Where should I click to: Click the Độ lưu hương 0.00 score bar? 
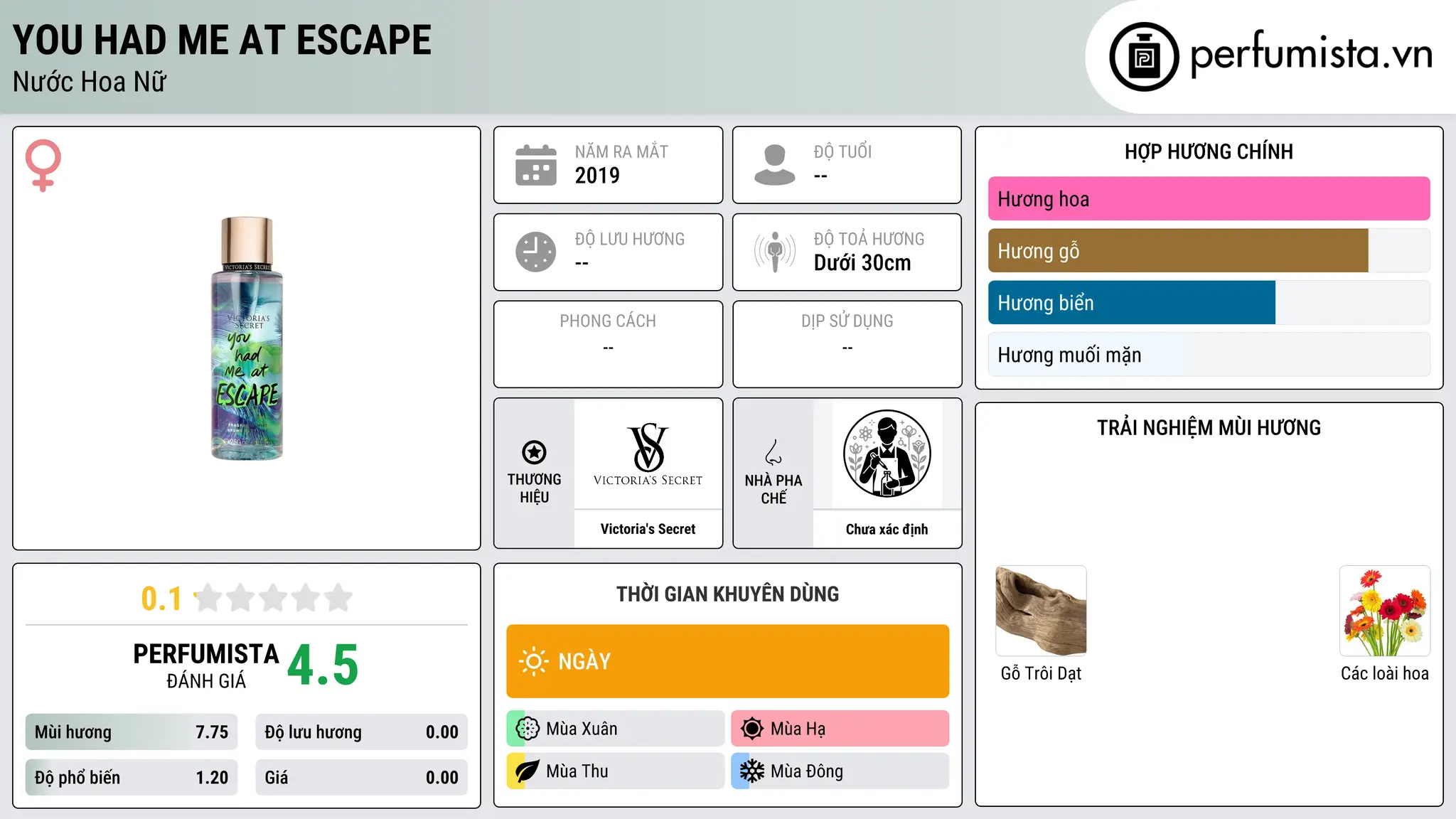pyautogui.click(x=362, y=732)
